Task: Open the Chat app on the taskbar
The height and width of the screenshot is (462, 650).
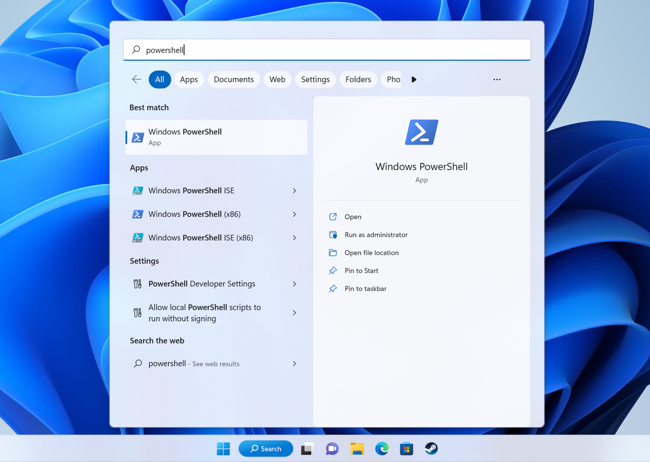Action: [x=332, y=449]
